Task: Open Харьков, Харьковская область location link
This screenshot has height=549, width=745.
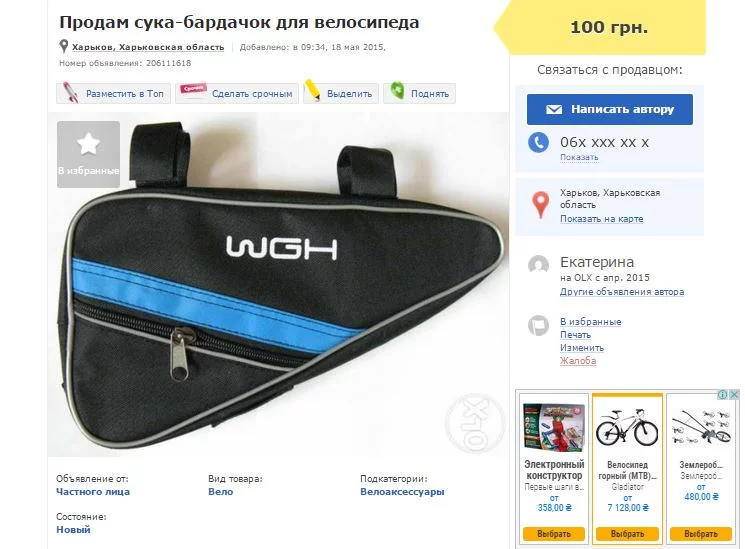Action: click(148, 47)
